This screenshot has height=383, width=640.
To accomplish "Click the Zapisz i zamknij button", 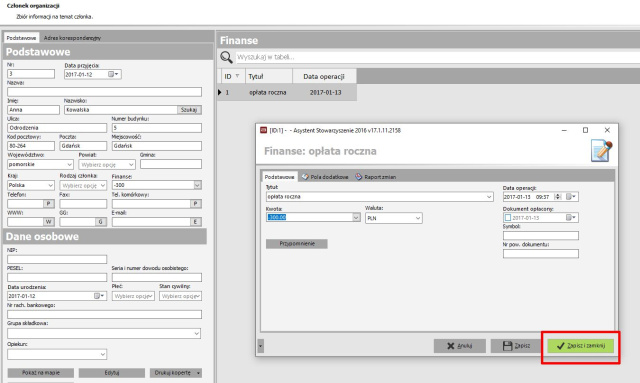I will pos(580,346).
